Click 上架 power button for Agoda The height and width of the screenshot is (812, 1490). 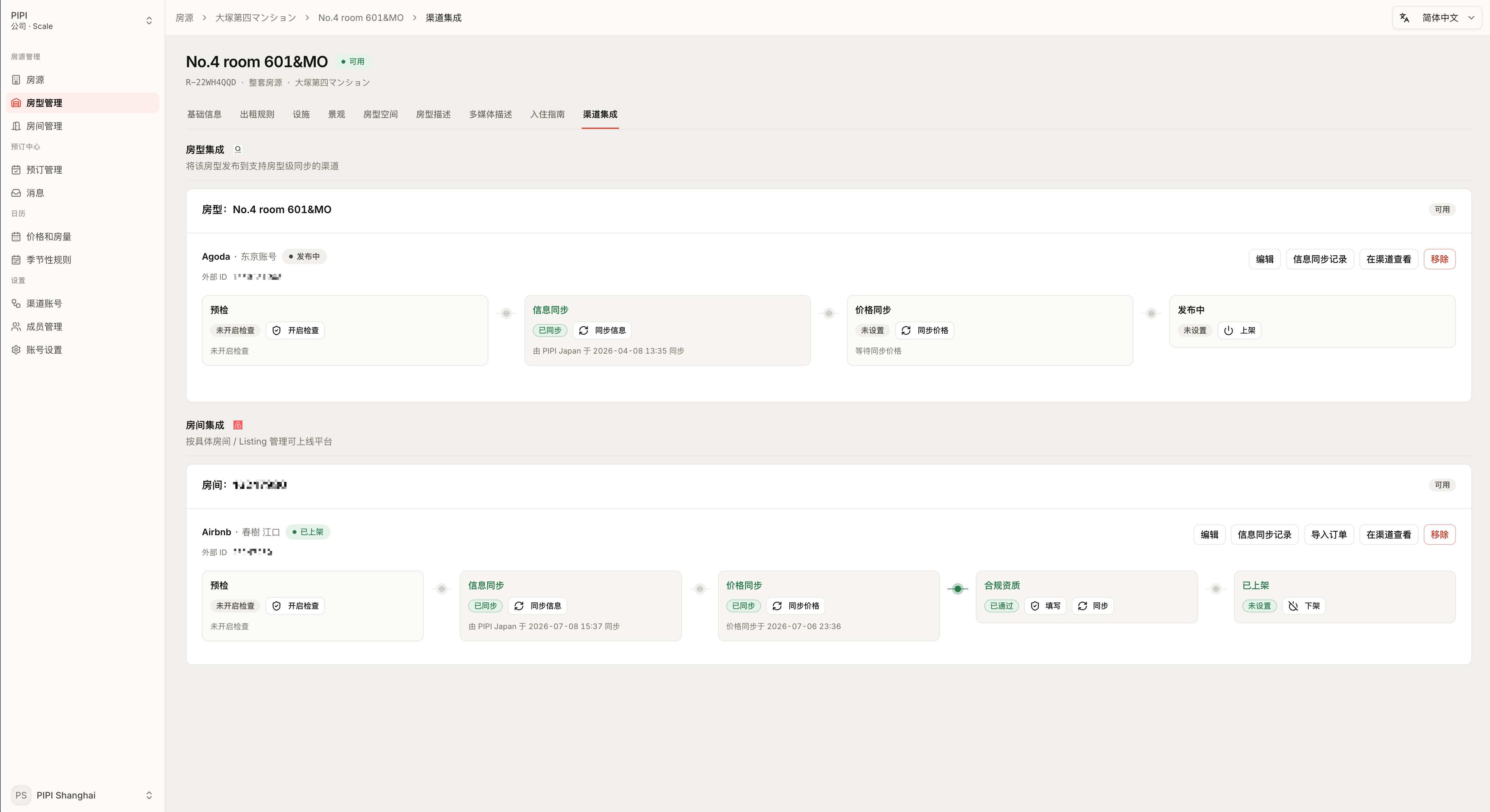(1240, 330)
